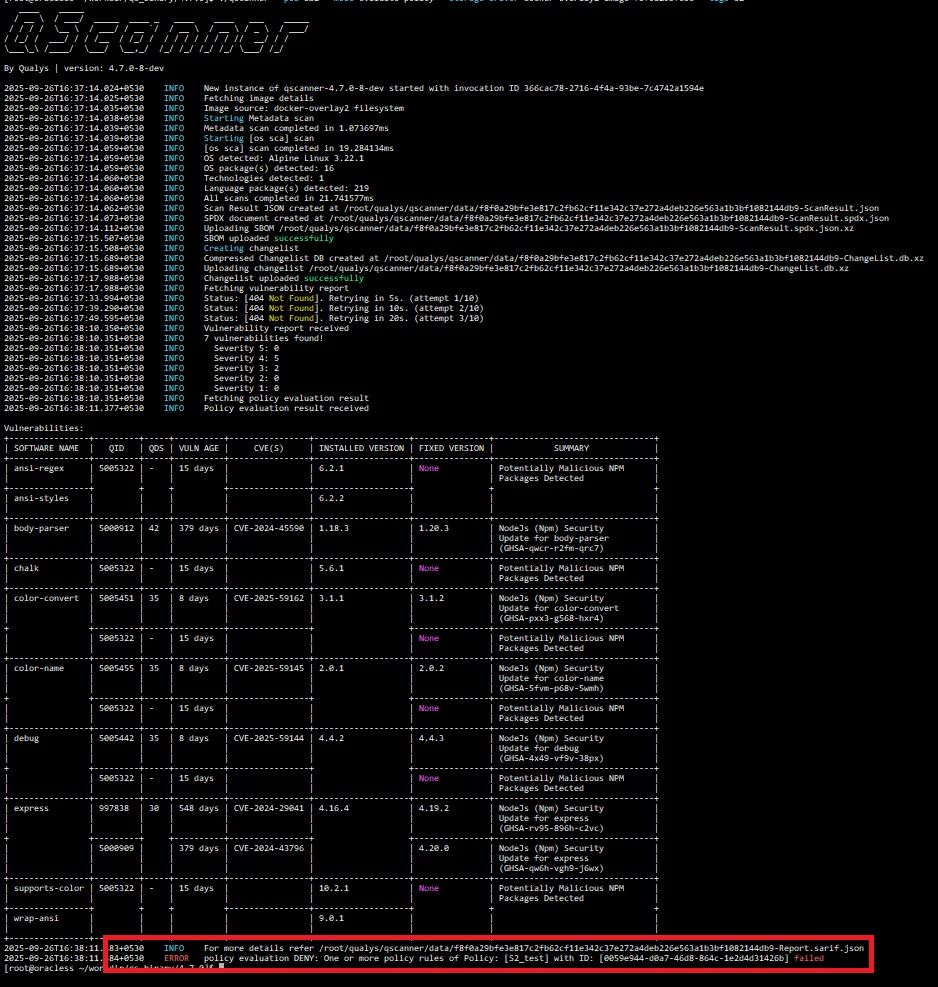Click the 'chalk' software name cell
The image size is (938, 987).
point(26,568)
